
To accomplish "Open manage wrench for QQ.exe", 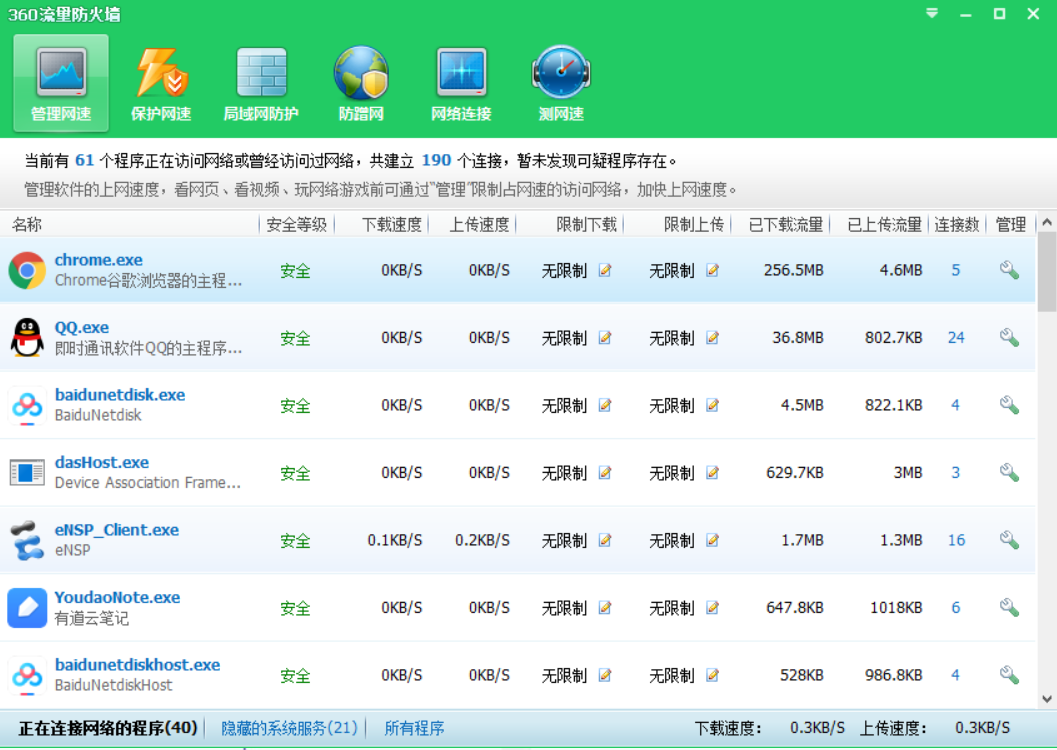I will tap(1009, 338).
